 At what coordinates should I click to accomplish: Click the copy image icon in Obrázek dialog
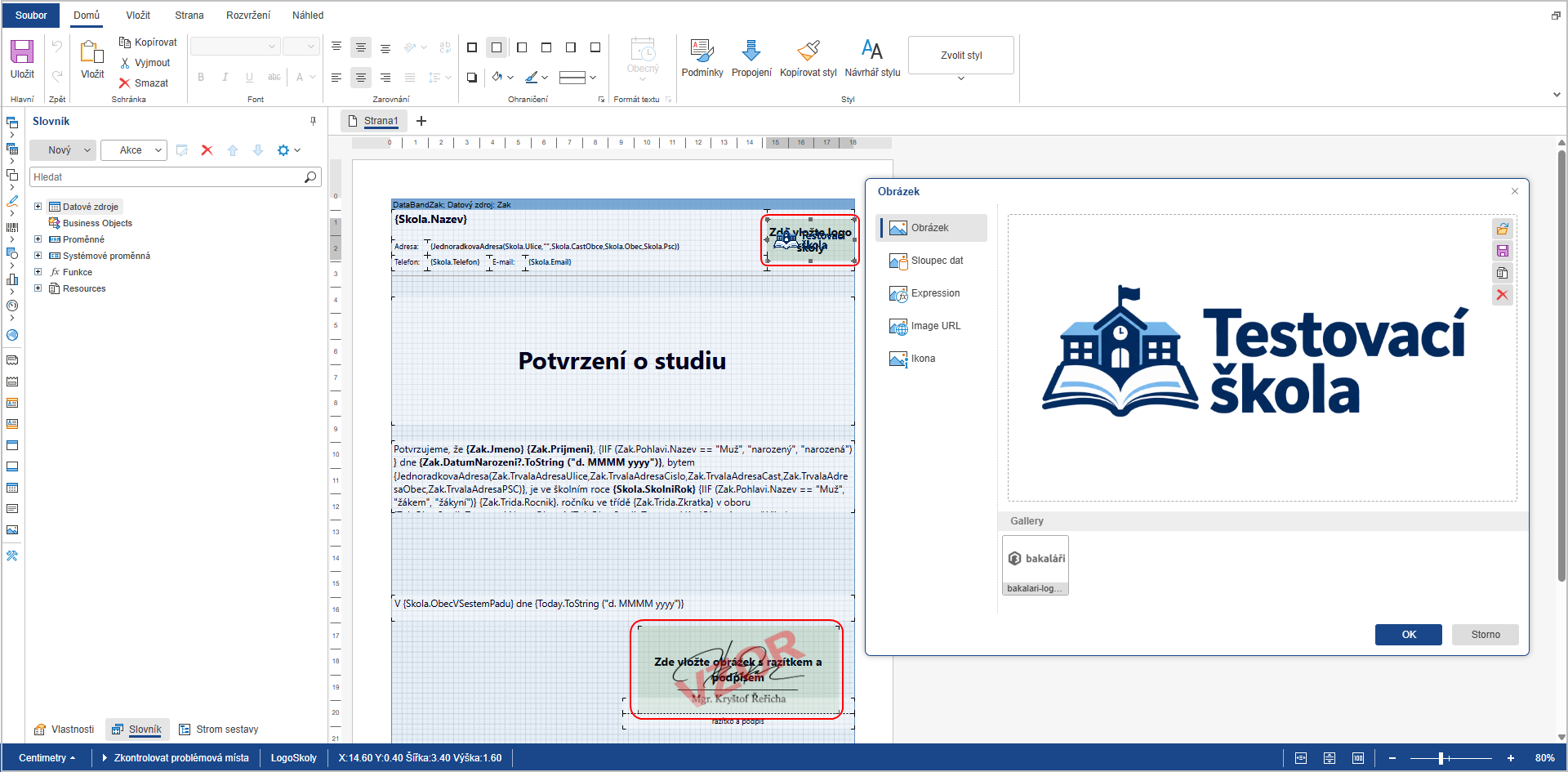coord(1503,273)
